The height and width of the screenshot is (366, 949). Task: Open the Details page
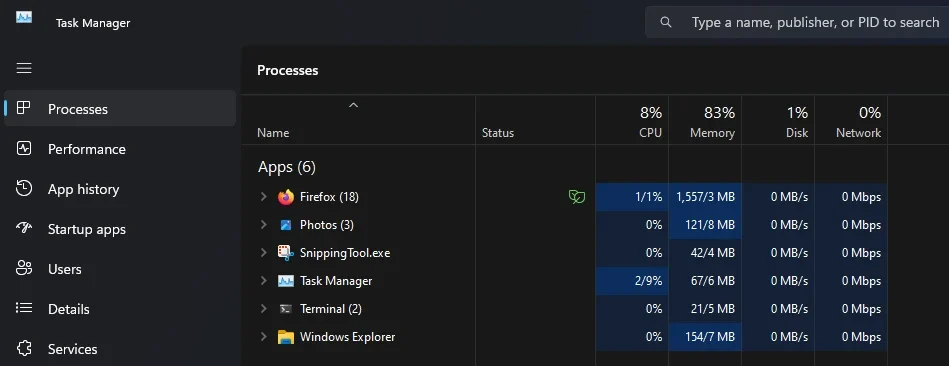pos(120,309)
